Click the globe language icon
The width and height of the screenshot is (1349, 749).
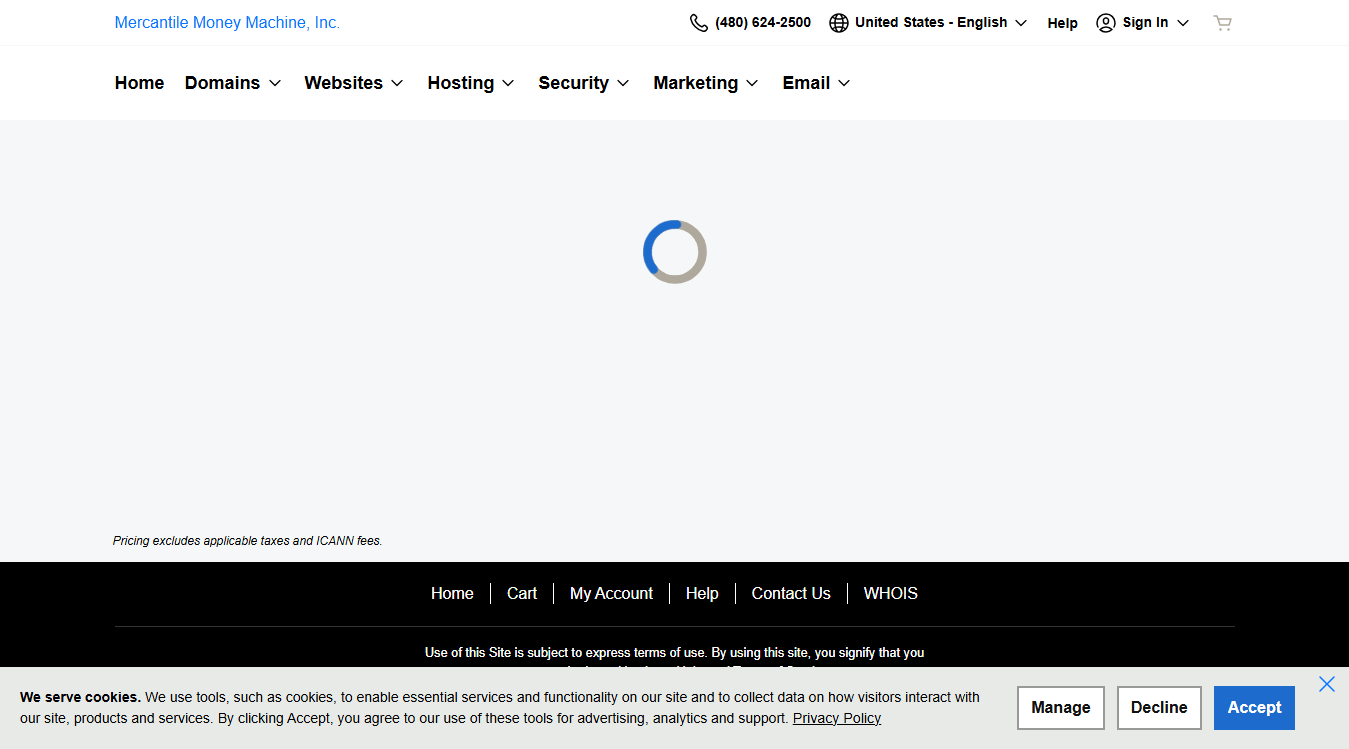[x=839, y=23]
